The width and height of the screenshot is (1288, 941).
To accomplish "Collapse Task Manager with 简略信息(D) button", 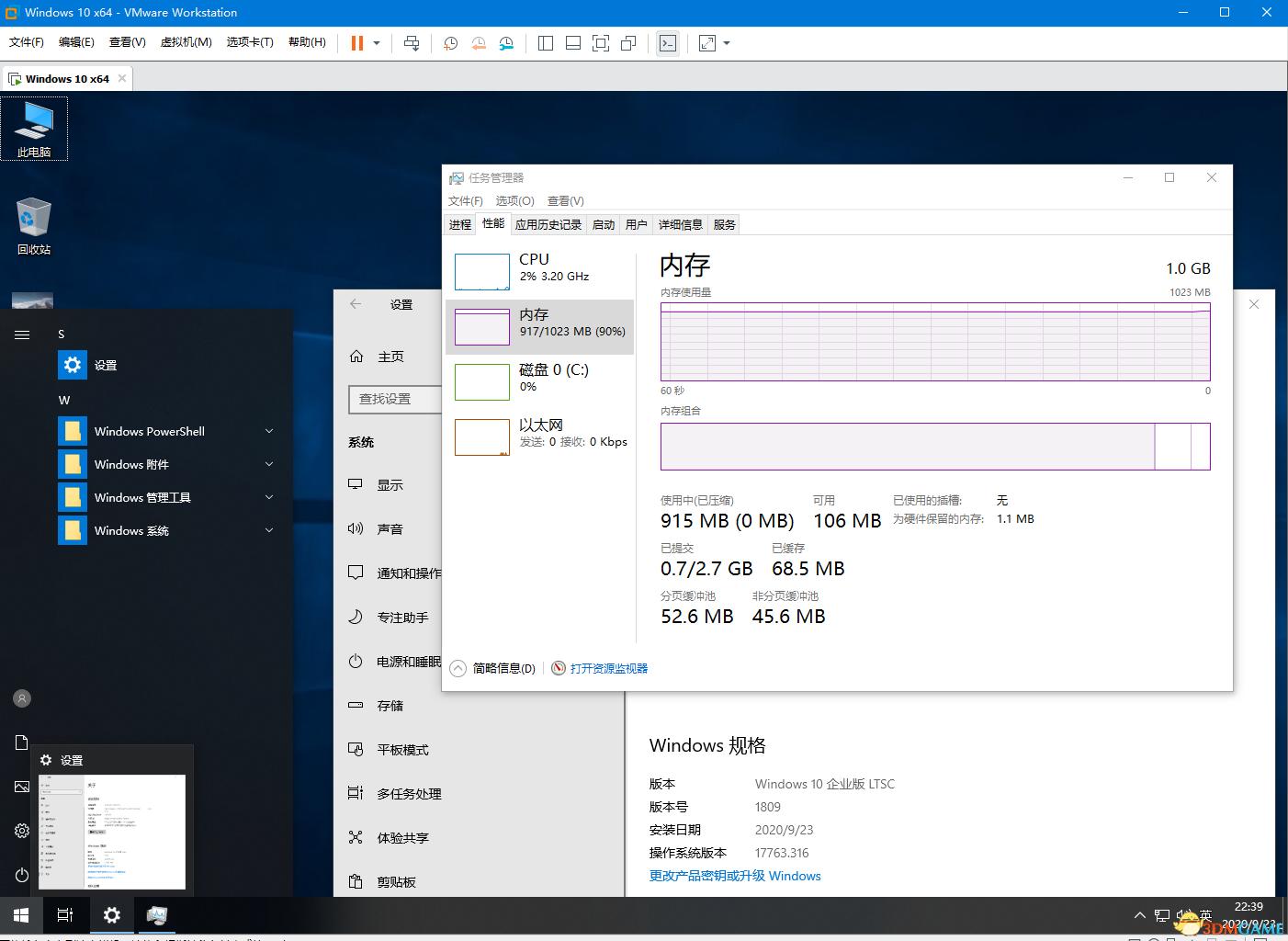I will (493, 668).
